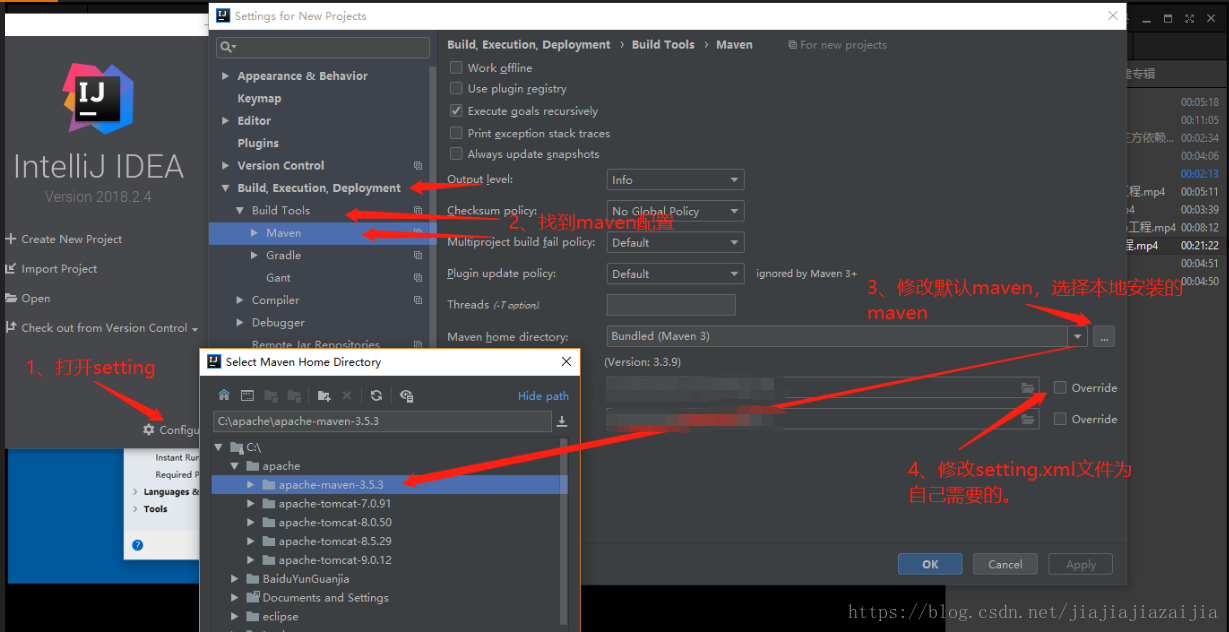Jump to desktop directory icon in file chooser
Screen dimensions: 1229x632
tap(247, 395)
